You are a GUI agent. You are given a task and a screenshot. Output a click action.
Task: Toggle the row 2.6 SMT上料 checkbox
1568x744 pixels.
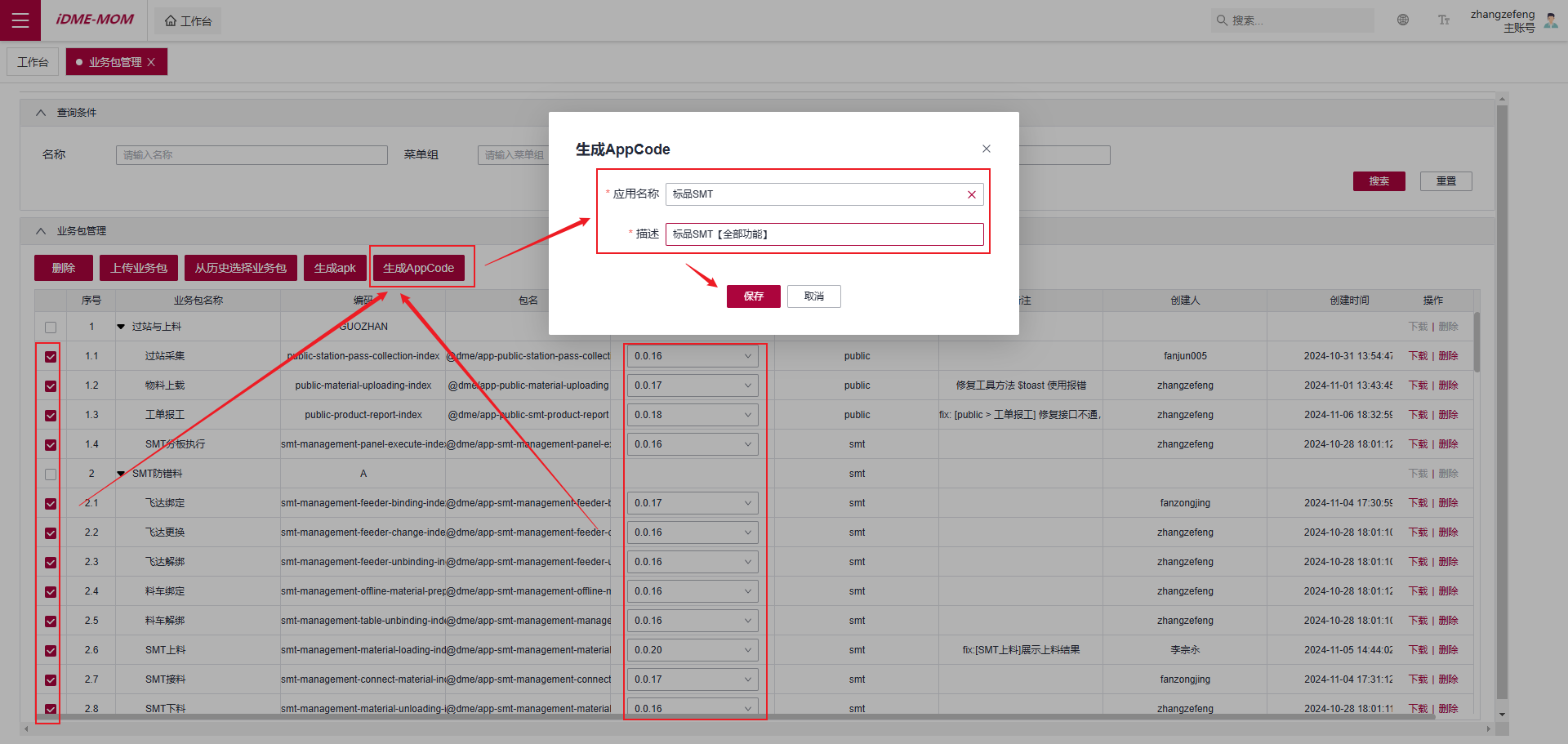51,651
